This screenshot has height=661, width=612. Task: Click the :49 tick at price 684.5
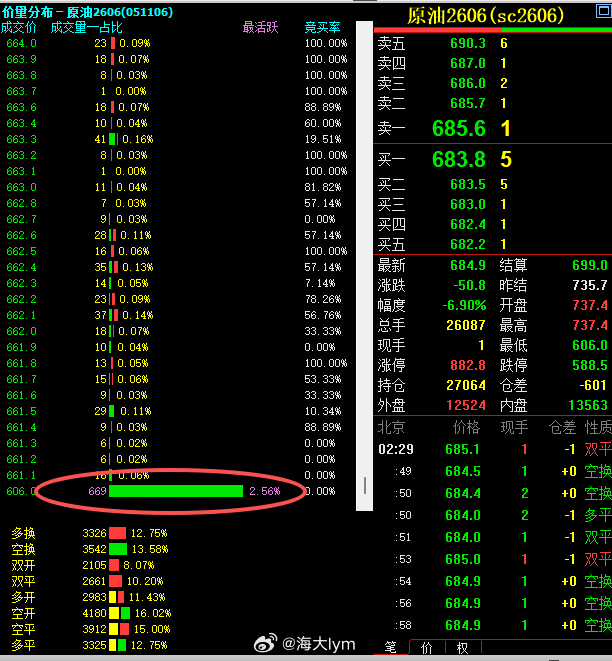(x=493, y=471)
